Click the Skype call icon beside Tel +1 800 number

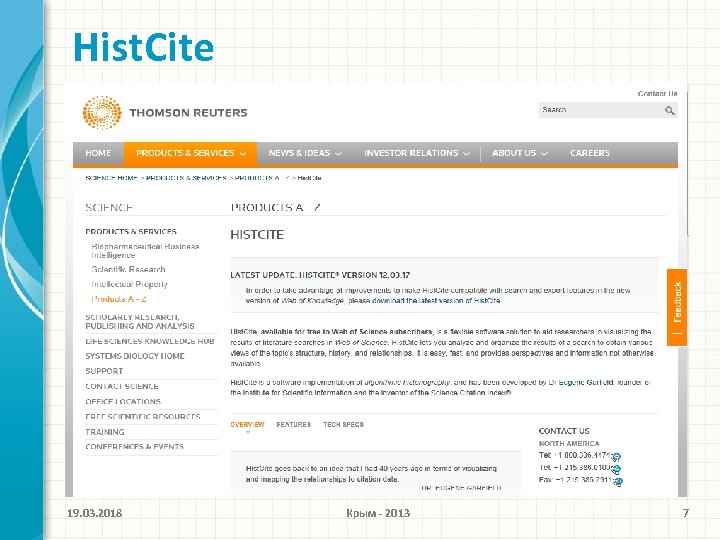click(616, 457)
